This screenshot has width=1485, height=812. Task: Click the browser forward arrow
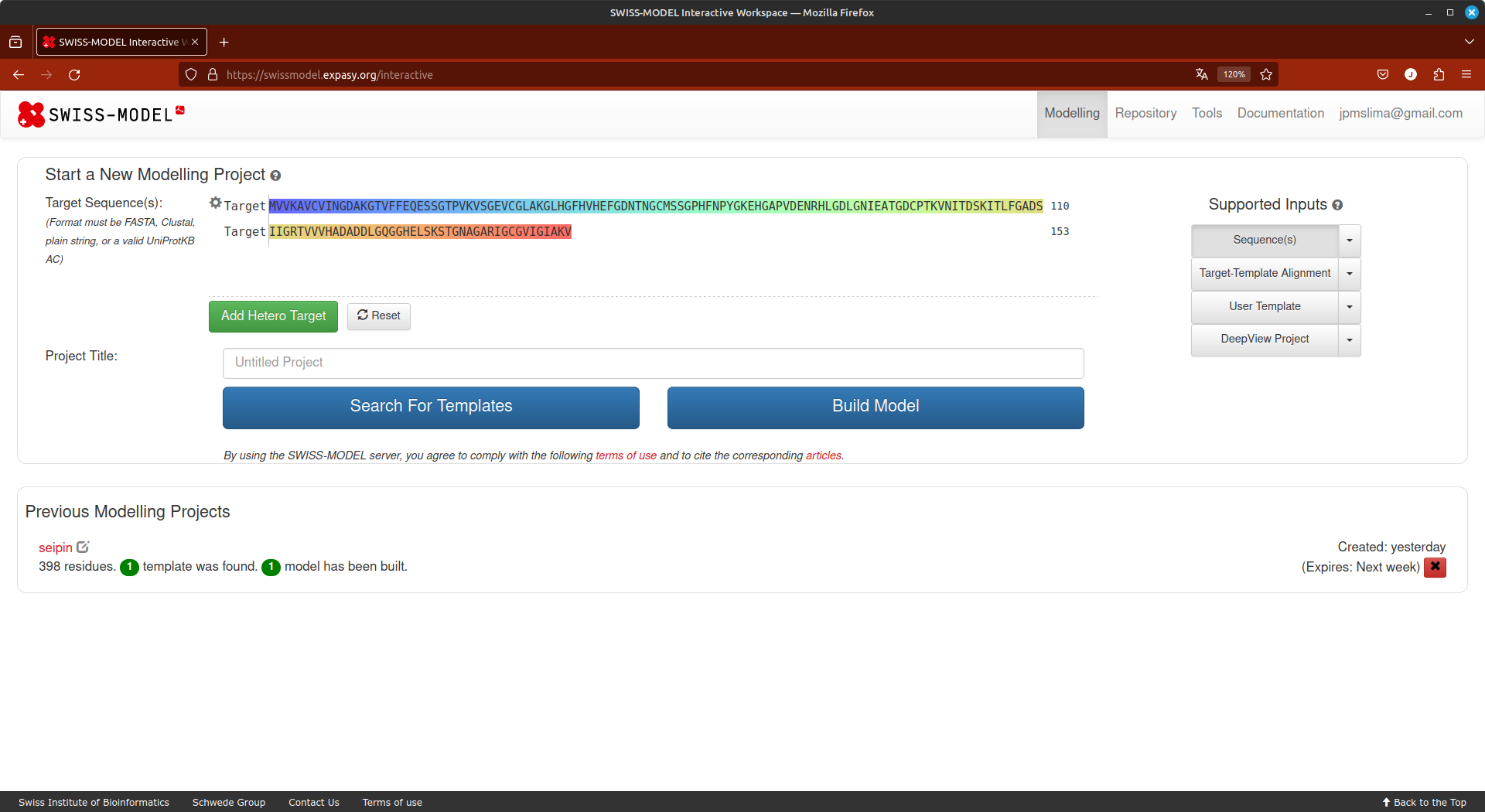(x=46, y=74)
